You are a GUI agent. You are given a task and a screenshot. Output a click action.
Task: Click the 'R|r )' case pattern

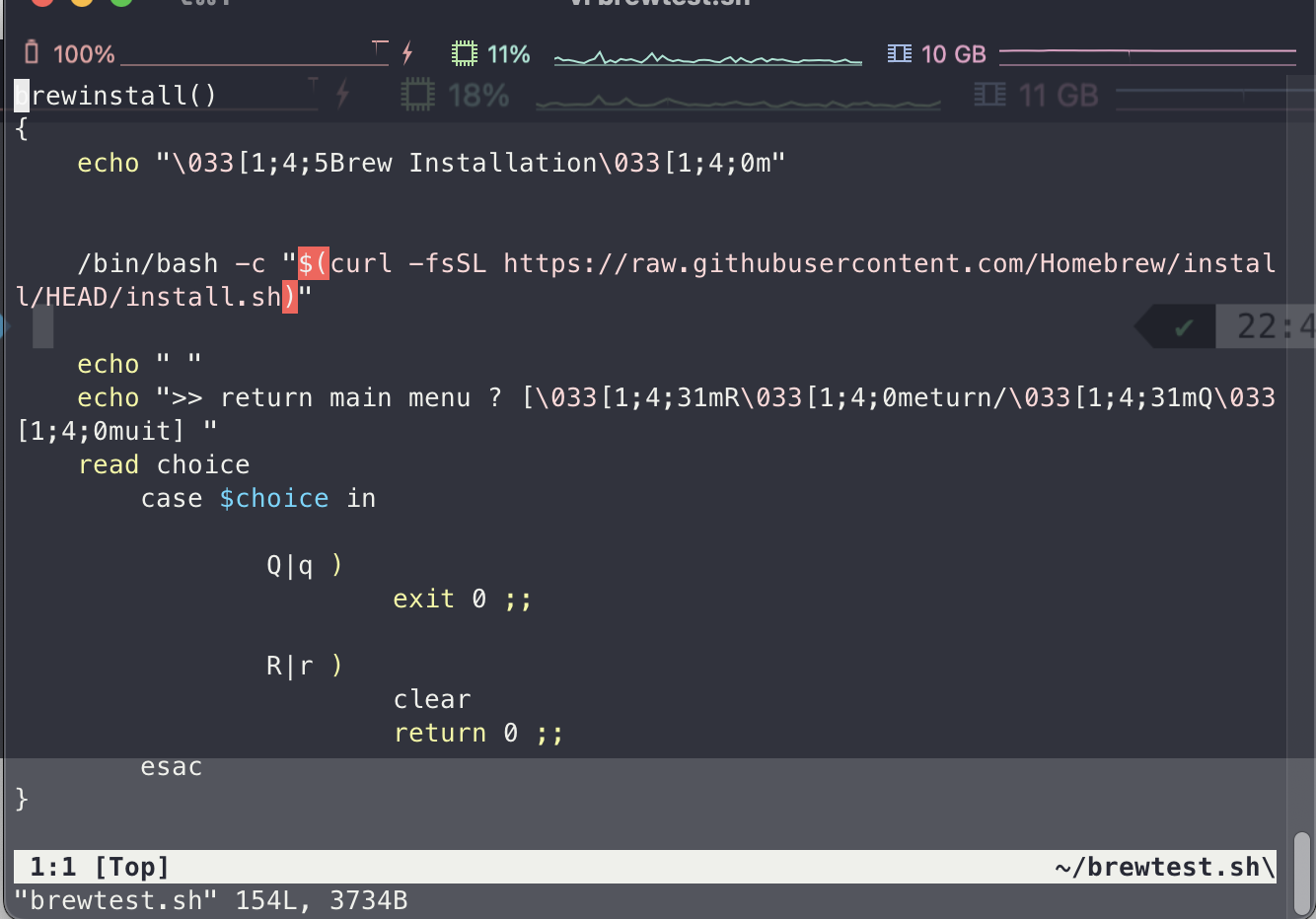[306, 666]
